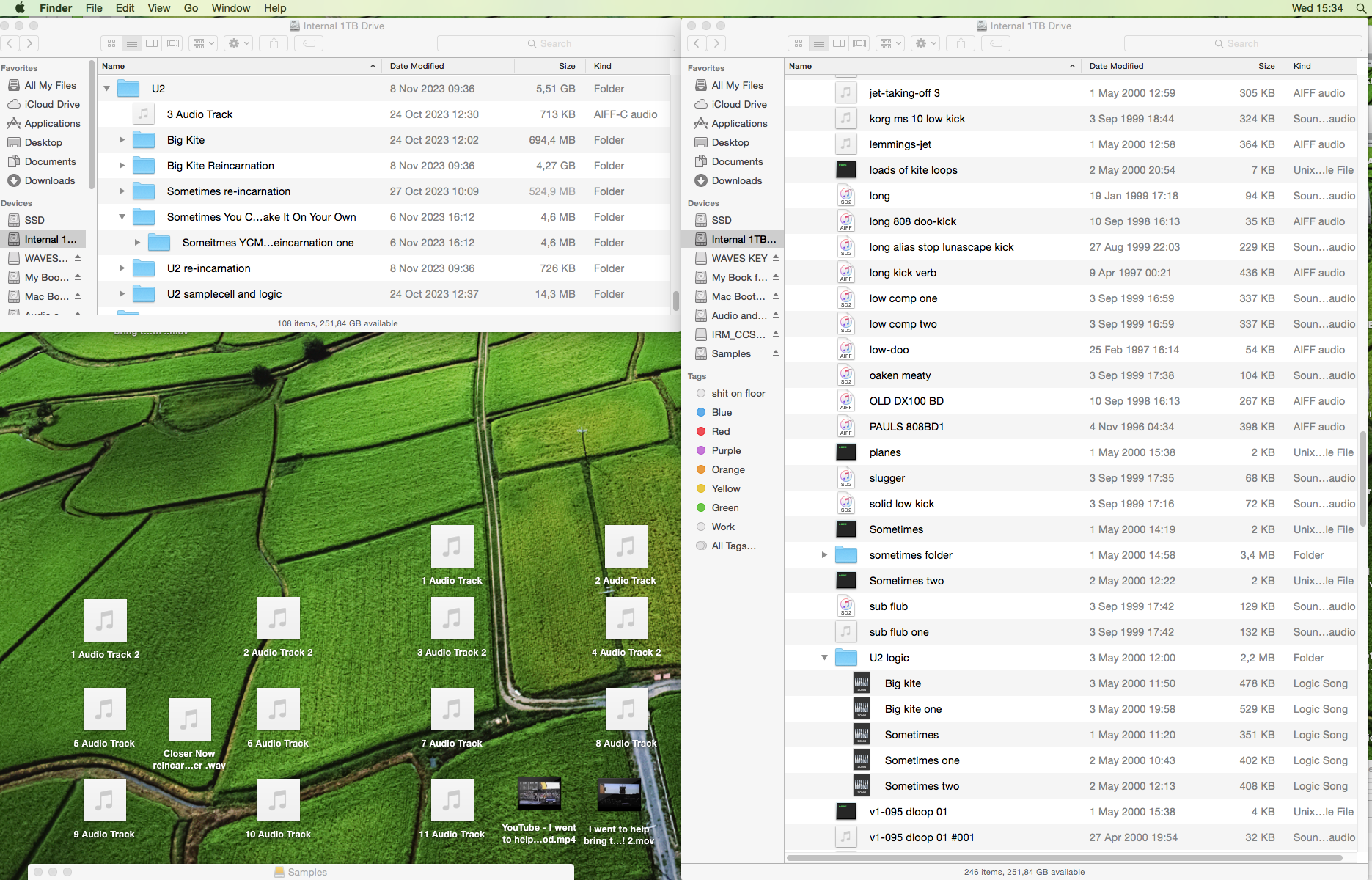1372x880 pixels.
Task: Click Edit Tags button in left toolbar
Action: 309,43
